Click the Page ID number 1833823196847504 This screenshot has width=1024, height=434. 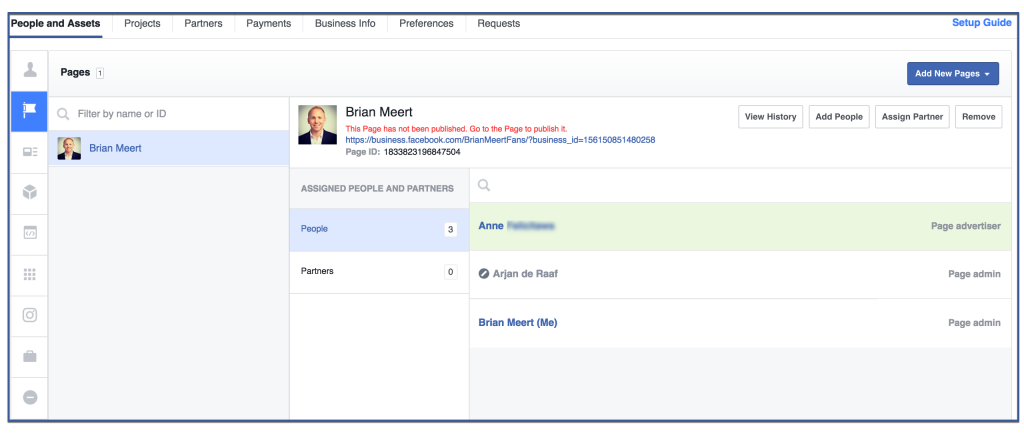[422, 151]
